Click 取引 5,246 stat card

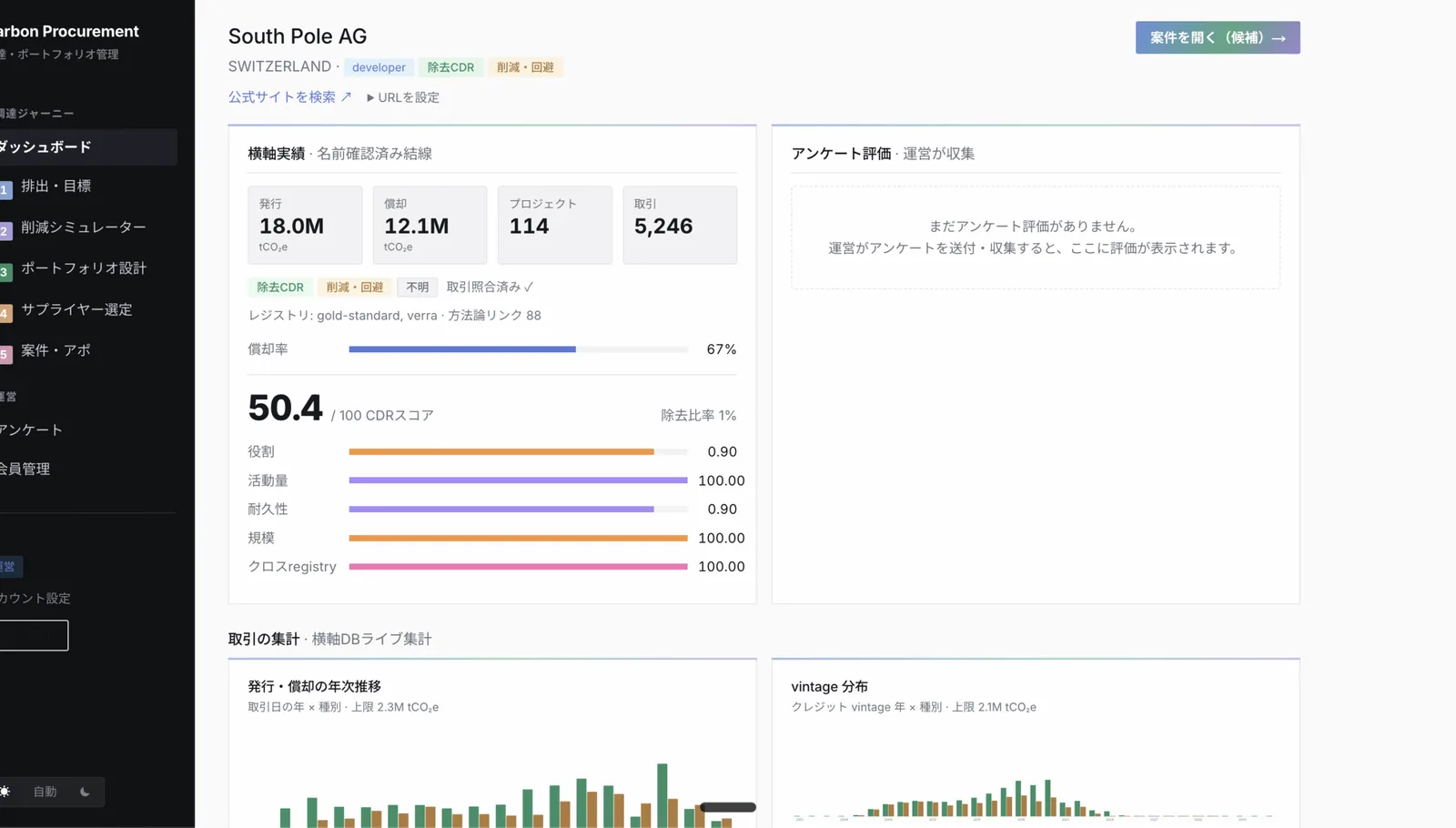(x=680, y=225)
